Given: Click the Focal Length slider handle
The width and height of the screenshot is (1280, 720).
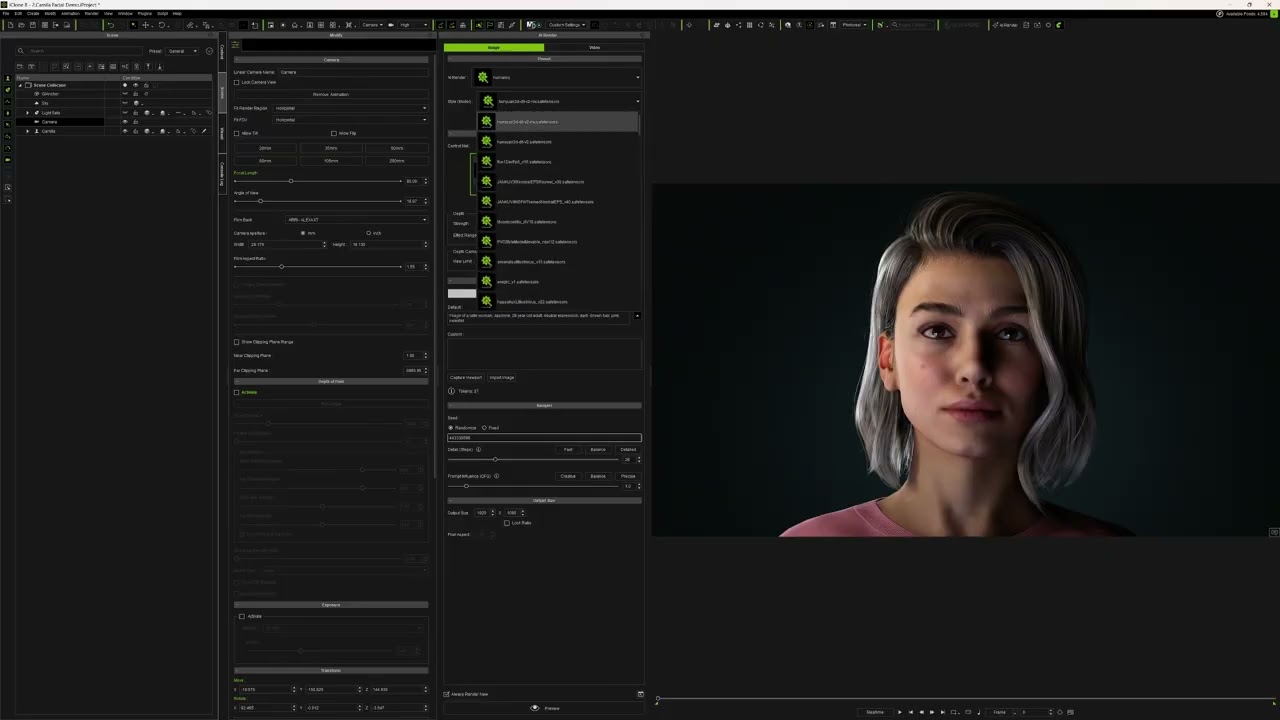Looking at the screenshot, I should (291, 181).
